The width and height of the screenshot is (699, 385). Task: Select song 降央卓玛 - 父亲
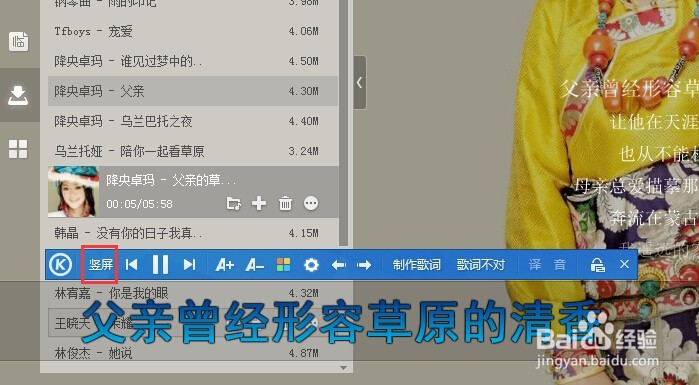pos(193,91)
